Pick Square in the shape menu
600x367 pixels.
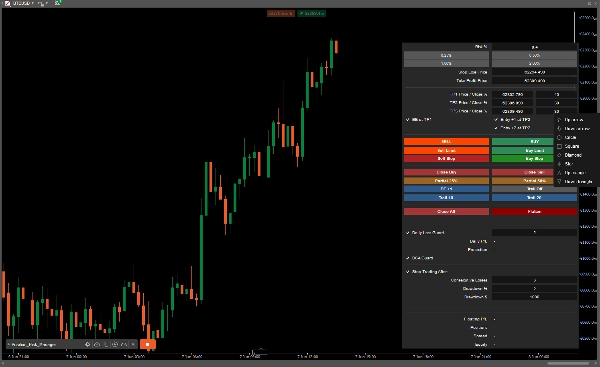point(576,146)
